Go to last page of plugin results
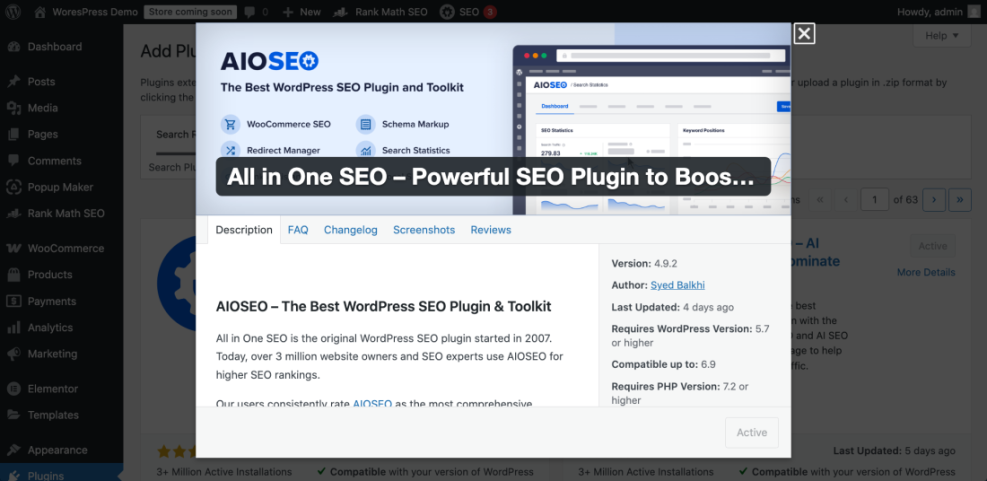Image resolution: width=987 pixels, height=481 pixels. coord(960,200)
